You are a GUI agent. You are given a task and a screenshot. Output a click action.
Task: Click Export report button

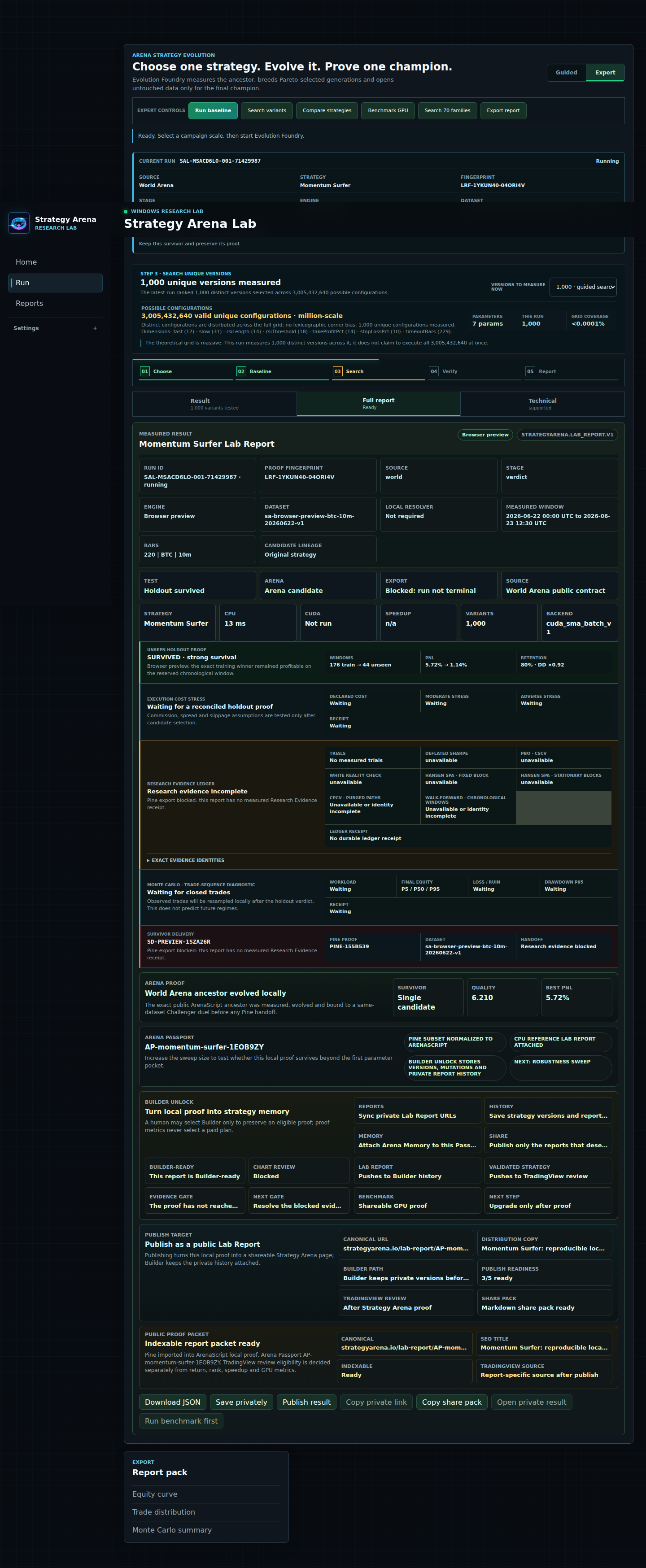503,111
